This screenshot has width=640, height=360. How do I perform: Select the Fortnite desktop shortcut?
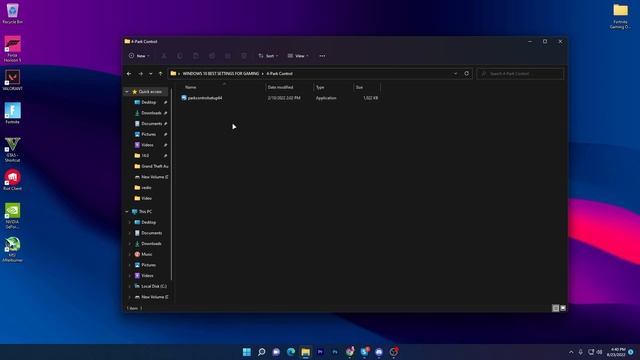pyautogui.click(x=12, y=113)
